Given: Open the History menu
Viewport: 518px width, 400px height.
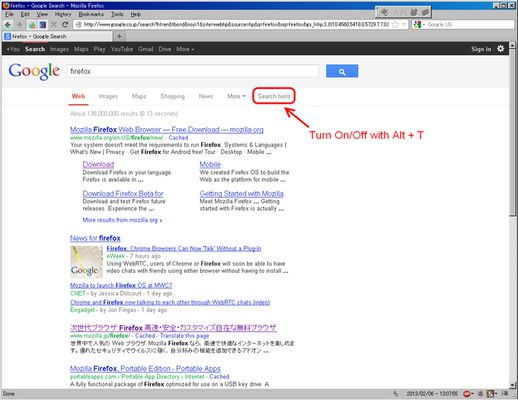Looking at the screenshot, I should coord(63,14).
